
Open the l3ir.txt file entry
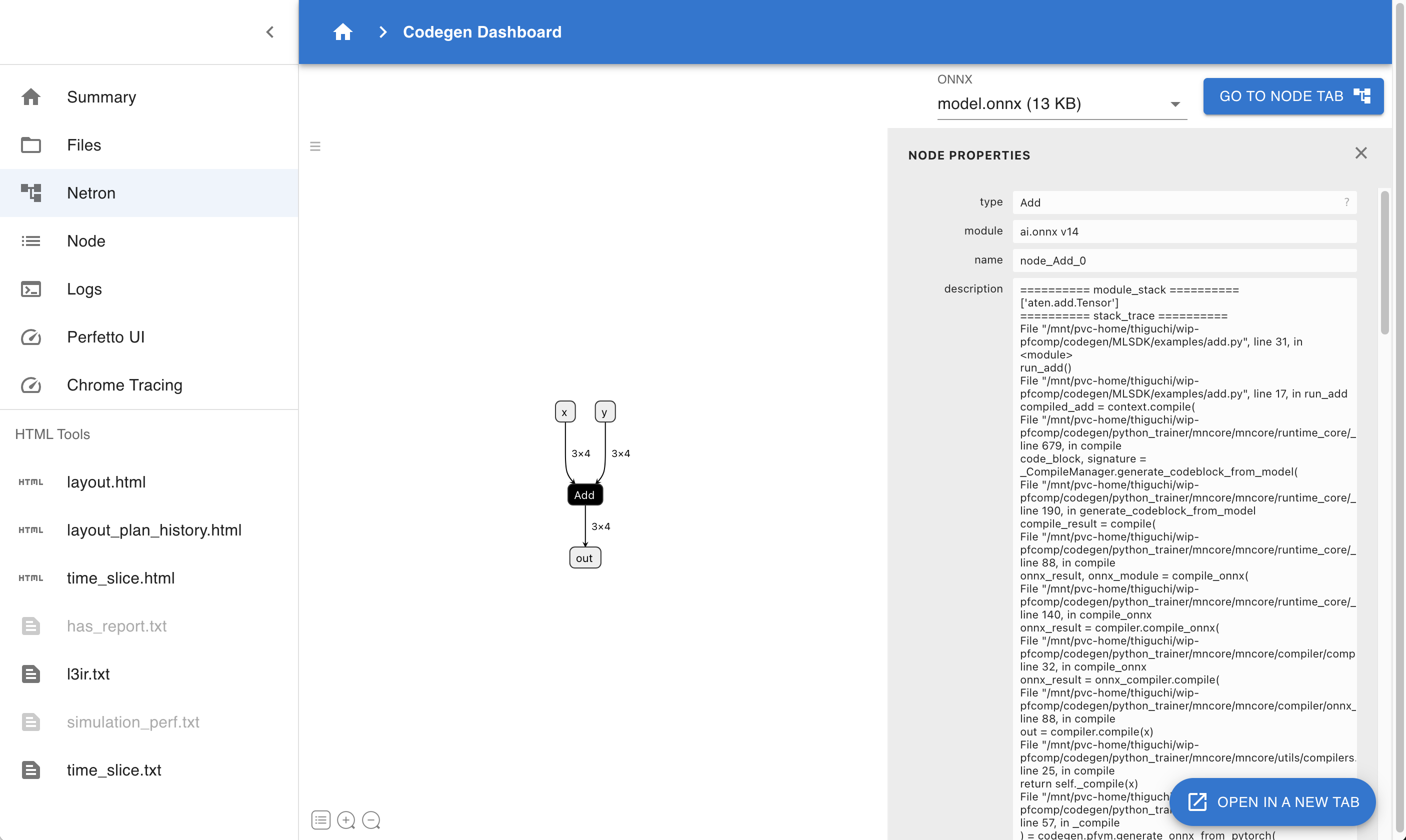(x=87, y=673)
